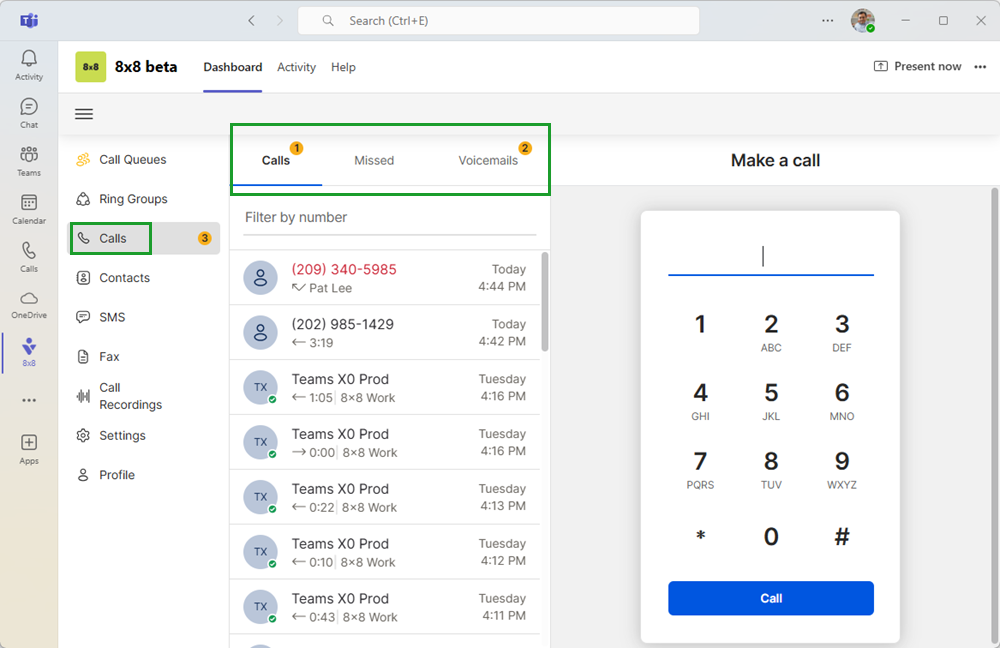Image resolution: width=1000 pixels, height=648 pixels.
Task: Open Fax in the 8x8 menu
Action: (x=109, y=357)
